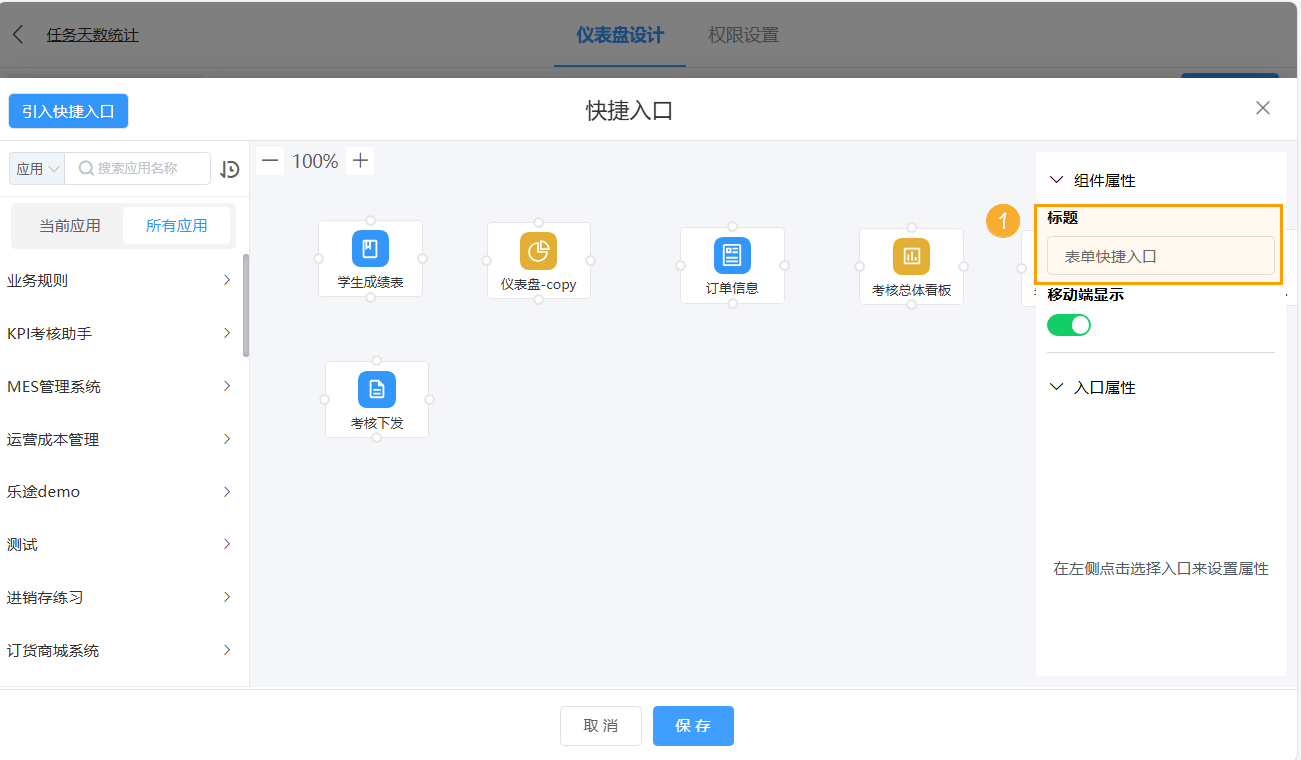Select the 学生成绩表 form icon
The image size is (1301, 760).
coord(370,249)
